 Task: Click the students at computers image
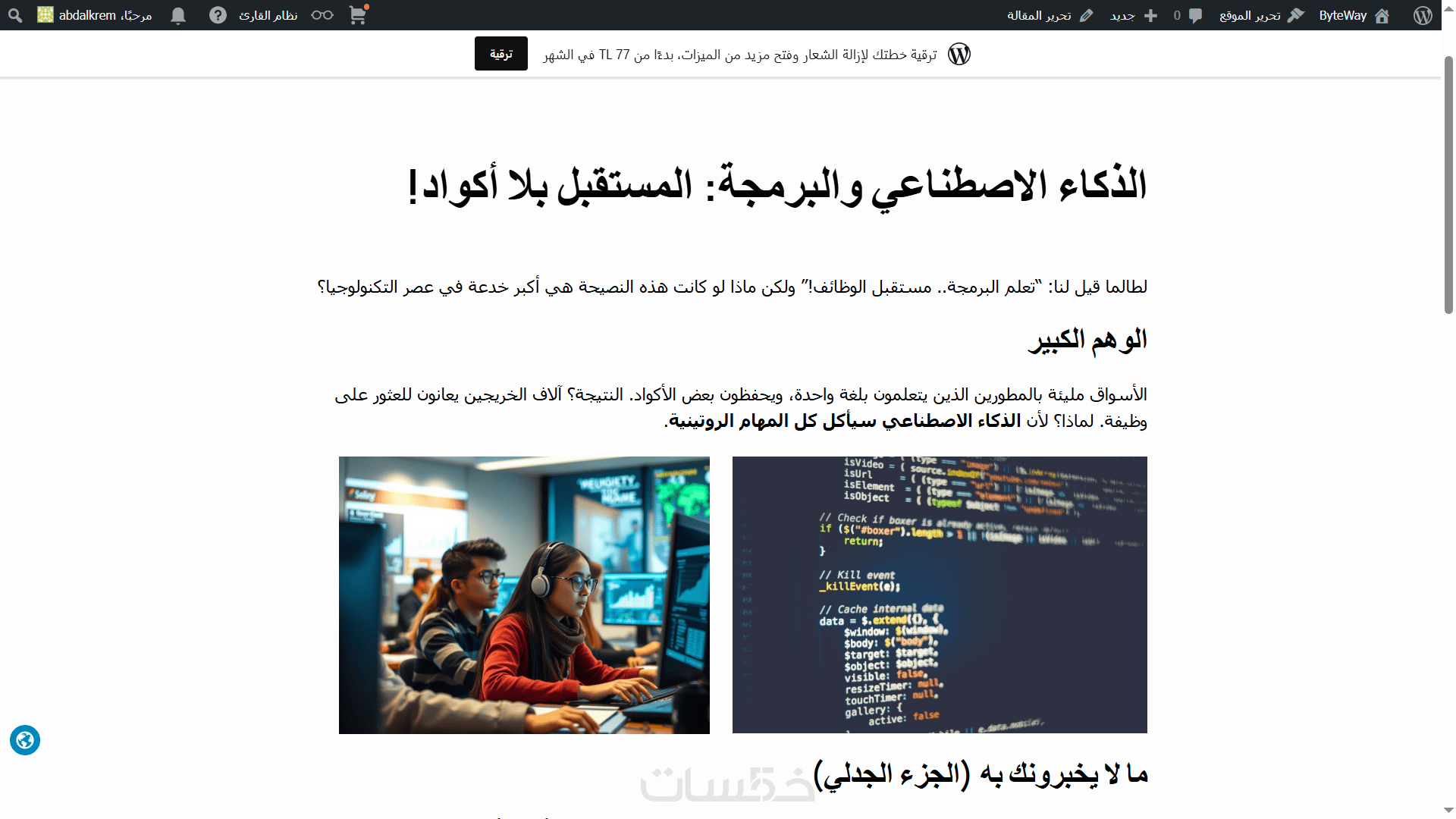[x=524, y=595]
